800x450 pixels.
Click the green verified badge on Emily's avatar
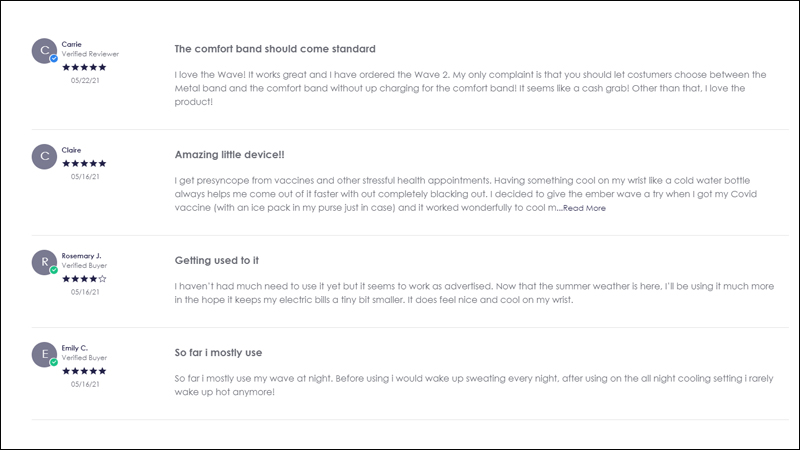(x=54, y=362)
